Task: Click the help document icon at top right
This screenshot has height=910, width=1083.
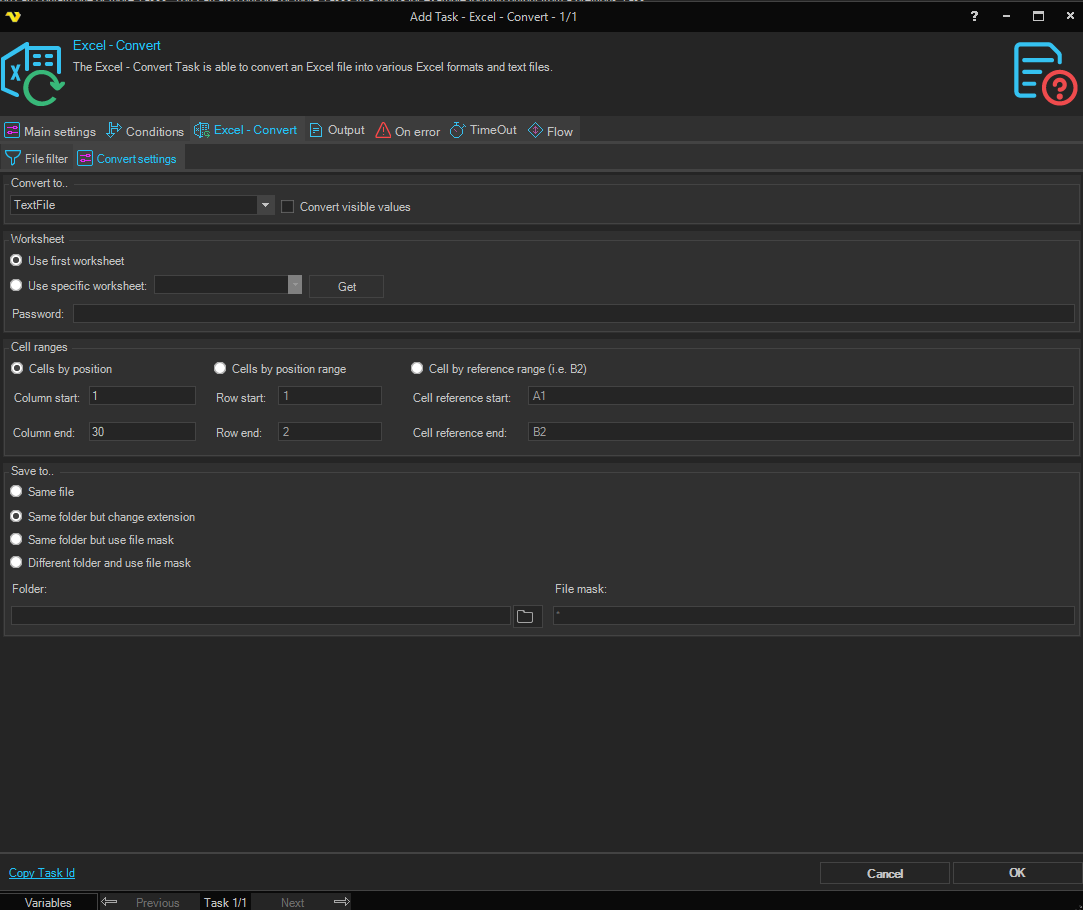Action: point(1044,73)
